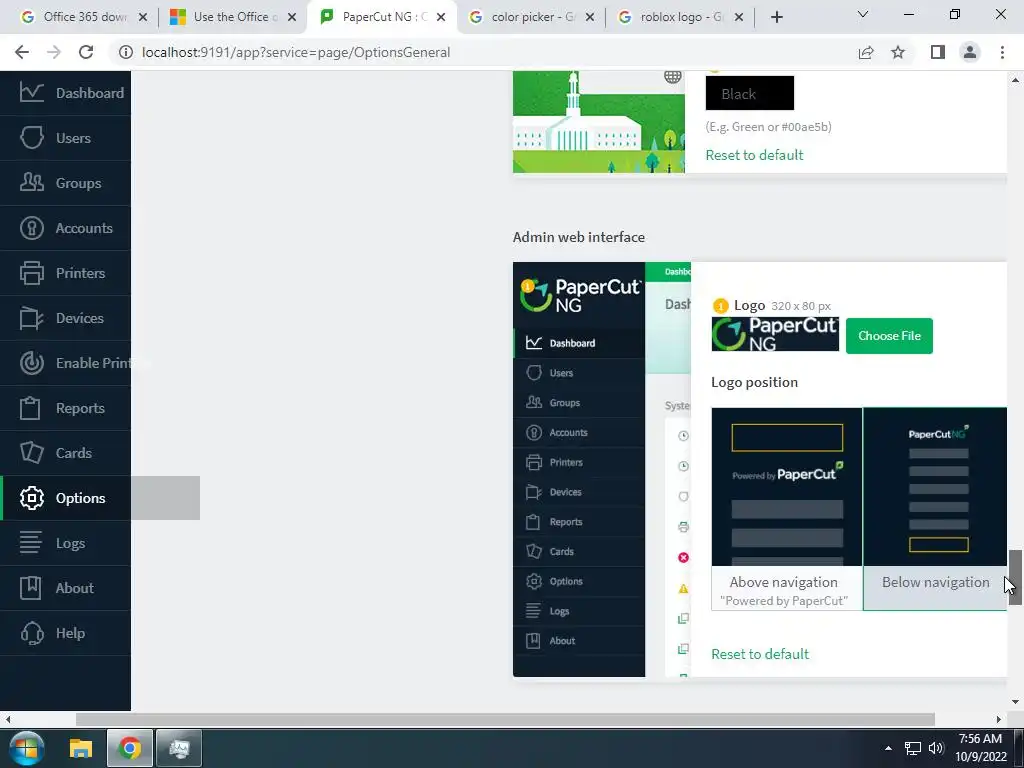The image size is (1024, 768).
Task: Click the scroll down arrow at page bottom
Action: pyautogui.click(x=1015, y=702)
